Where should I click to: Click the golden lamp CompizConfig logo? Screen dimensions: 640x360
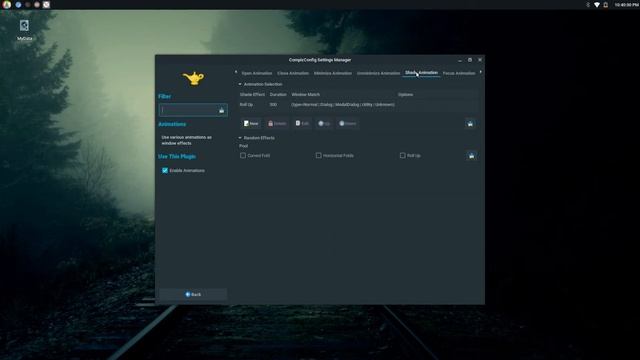pos(193,78)
